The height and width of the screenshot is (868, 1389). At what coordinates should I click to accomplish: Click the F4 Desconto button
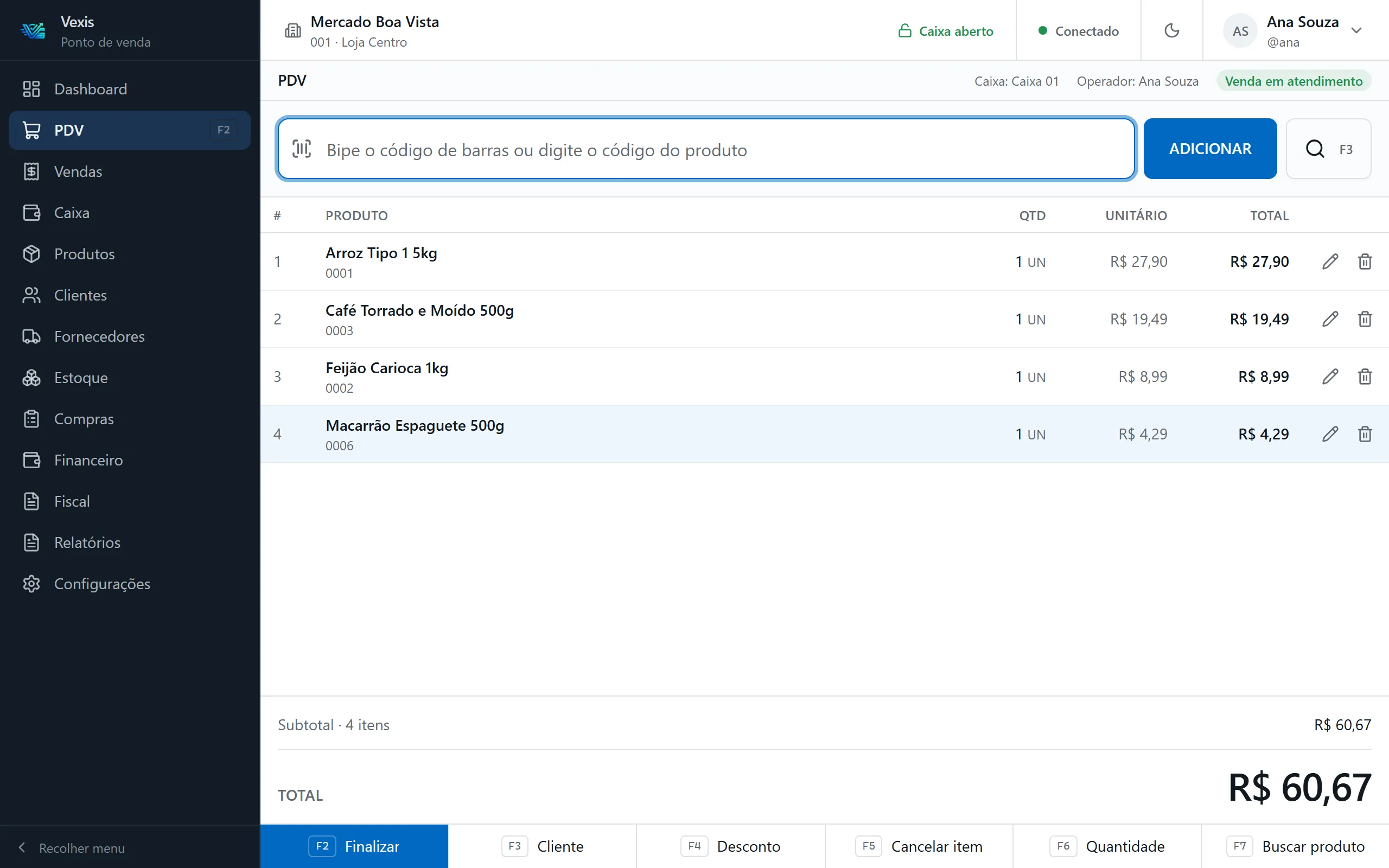coord(731,846)
